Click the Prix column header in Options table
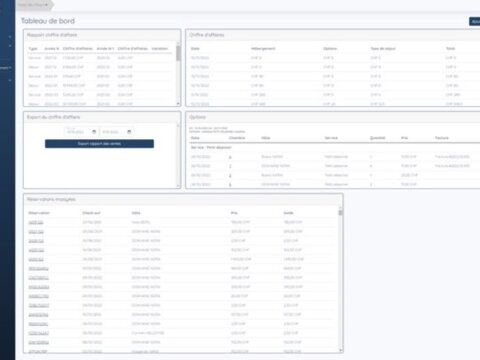The image size is (480, 360). [404, 138]
